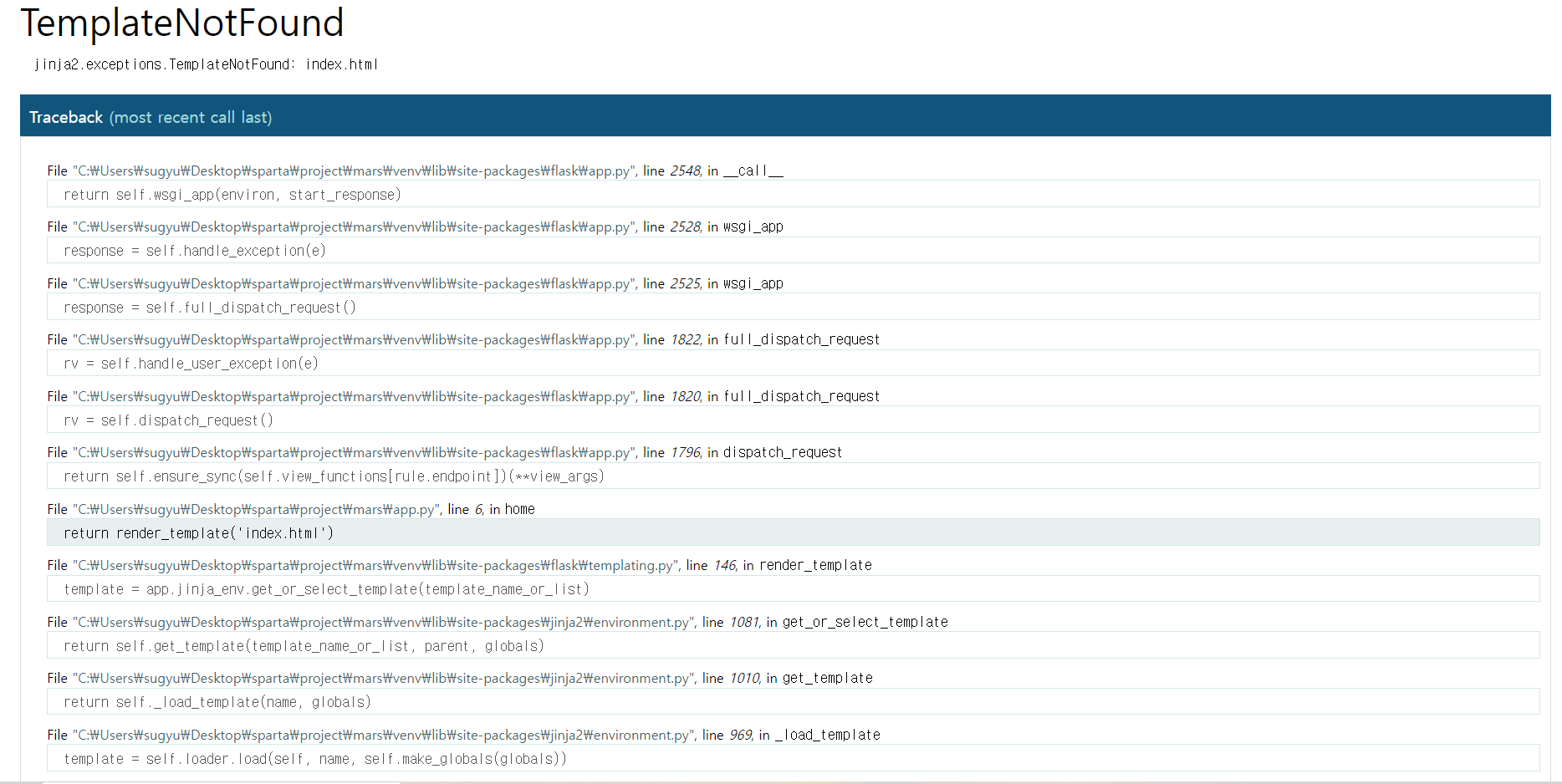Click code line rv = self.dispatch_request()

[x=793, y=420]
